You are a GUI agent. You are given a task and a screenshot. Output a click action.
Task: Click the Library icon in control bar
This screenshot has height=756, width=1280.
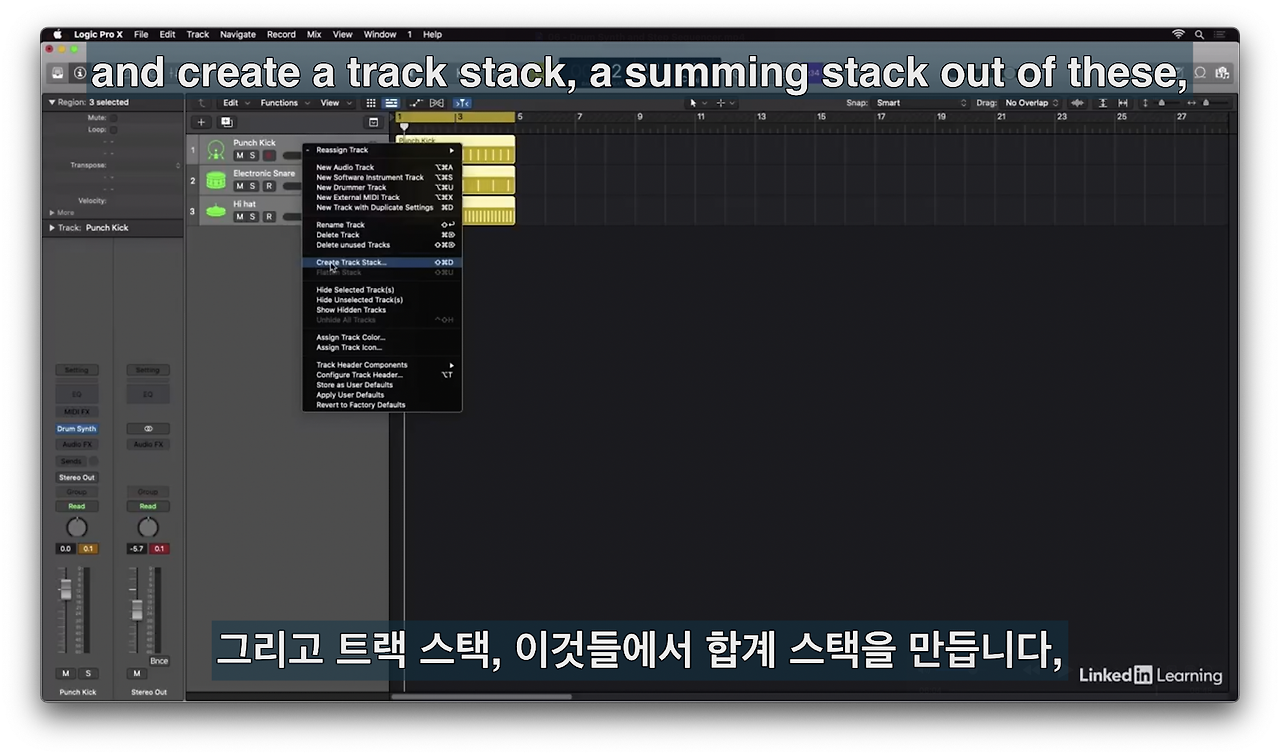58,73
